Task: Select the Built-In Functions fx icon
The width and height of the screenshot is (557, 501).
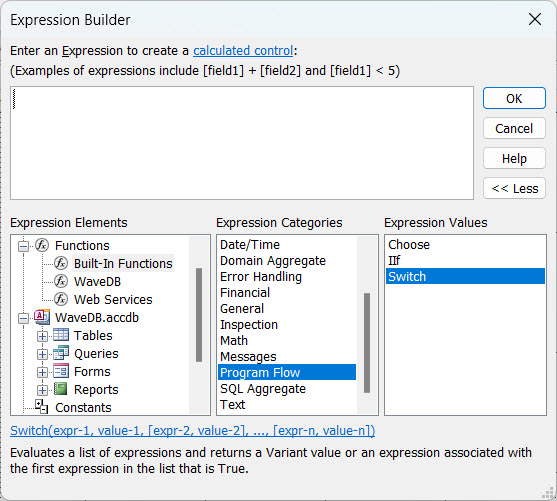Action: coord(61,263)
